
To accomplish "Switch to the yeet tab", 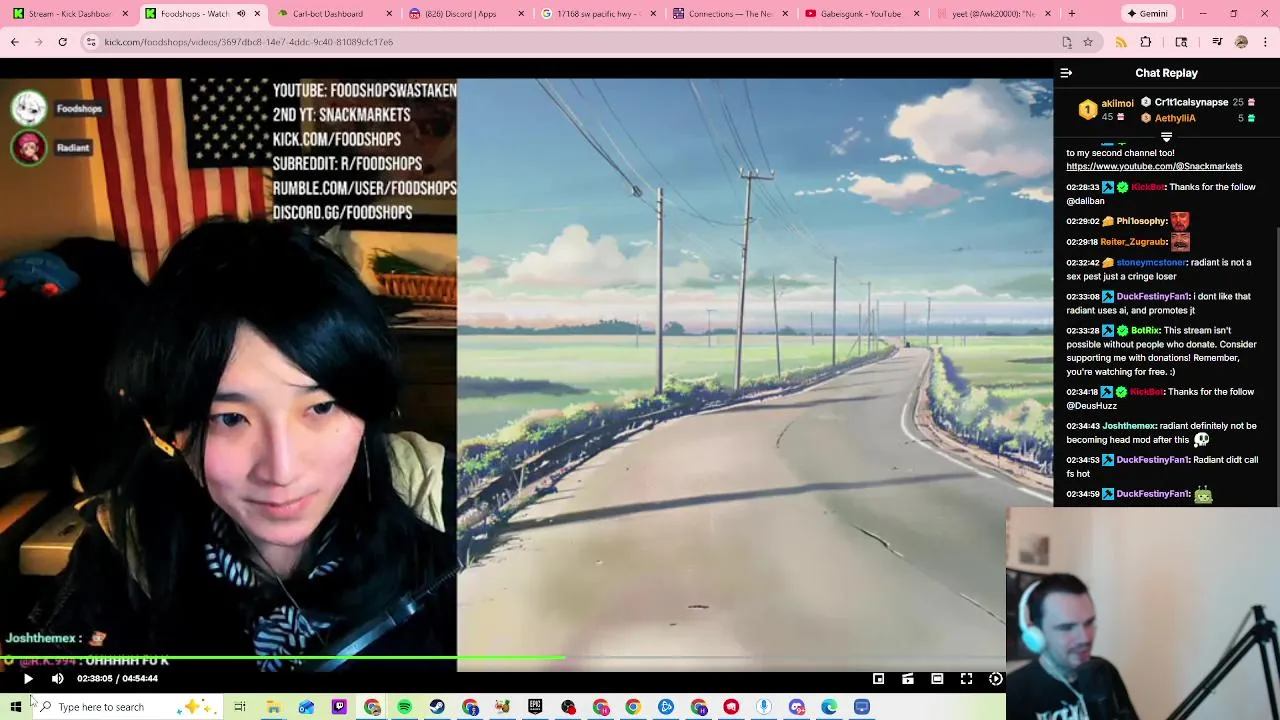I will (993, 14).
